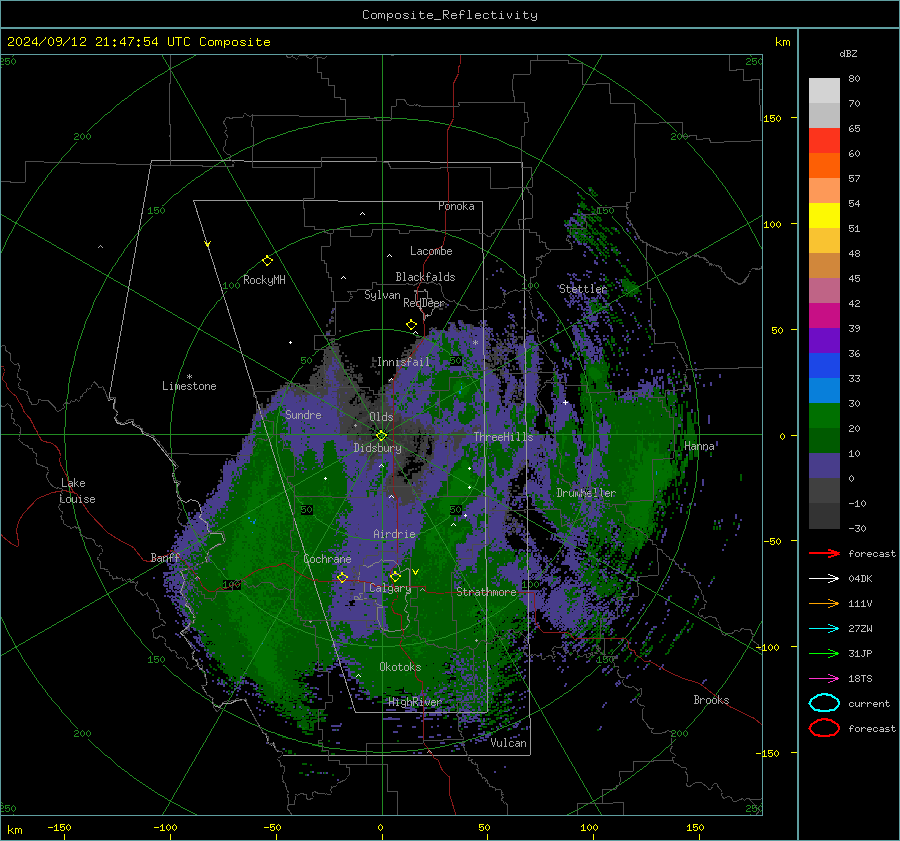Pick the dark green 10–20 dBZ swatch
Image resolution: width=900 pixels, height=841 pixels.
point(824,441)
